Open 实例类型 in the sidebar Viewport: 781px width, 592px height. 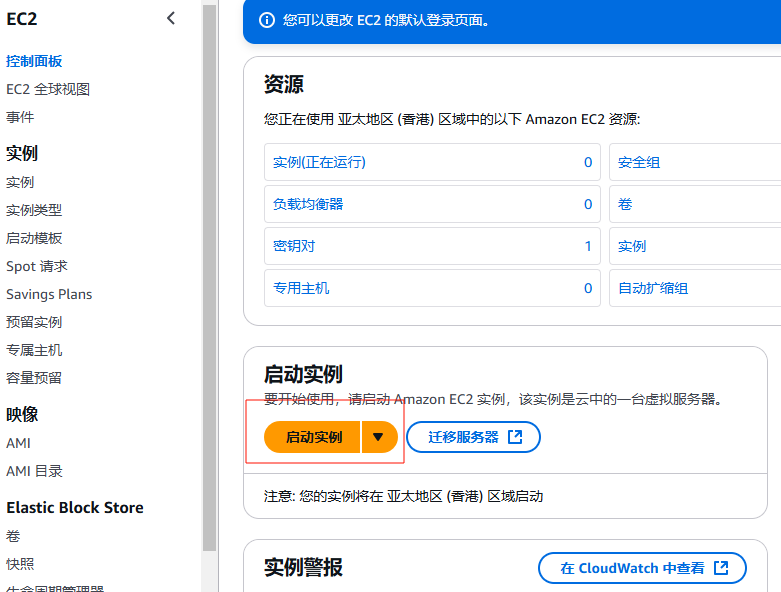[34, 210]
